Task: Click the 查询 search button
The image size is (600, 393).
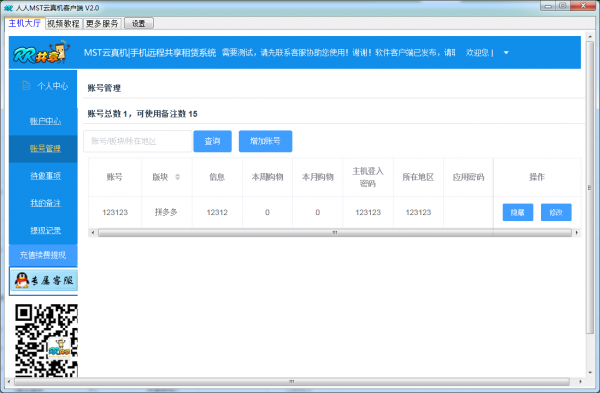Action: 212,141
